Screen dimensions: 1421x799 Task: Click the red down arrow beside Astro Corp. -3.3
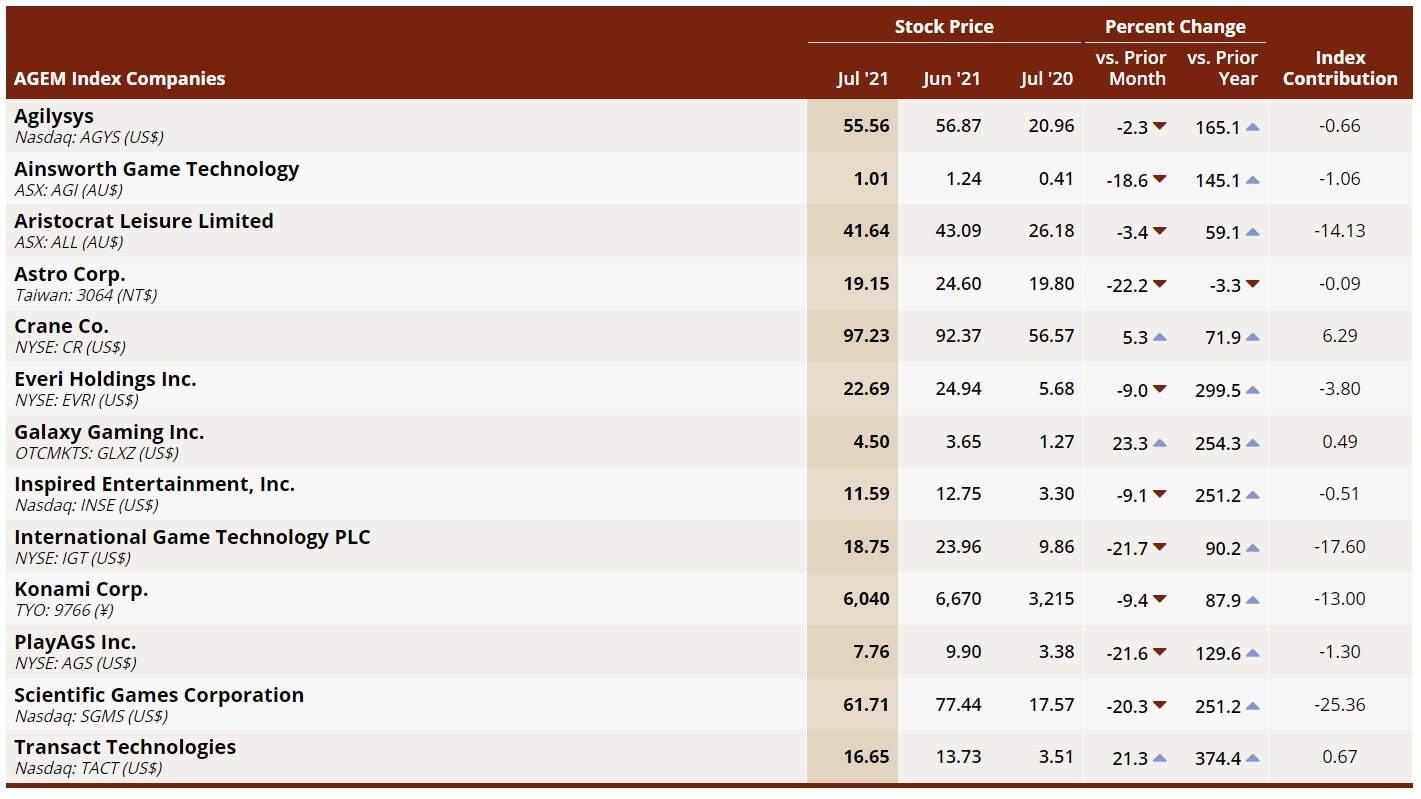[1252, 285]
